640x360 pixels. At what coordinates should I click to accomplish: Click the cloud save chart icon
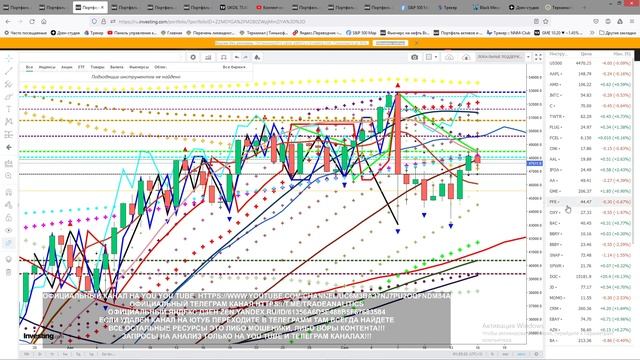point(449,58)
